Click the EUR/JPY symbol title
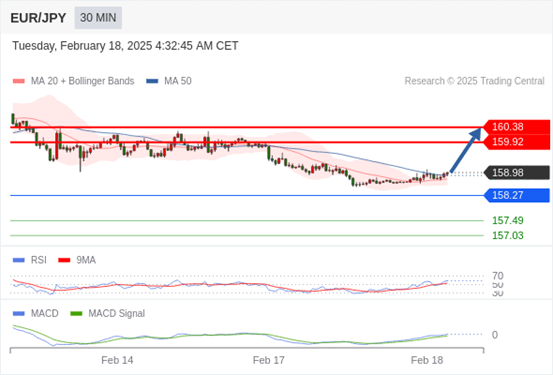This screenshot has height=375, width=553. click(38, 18)
